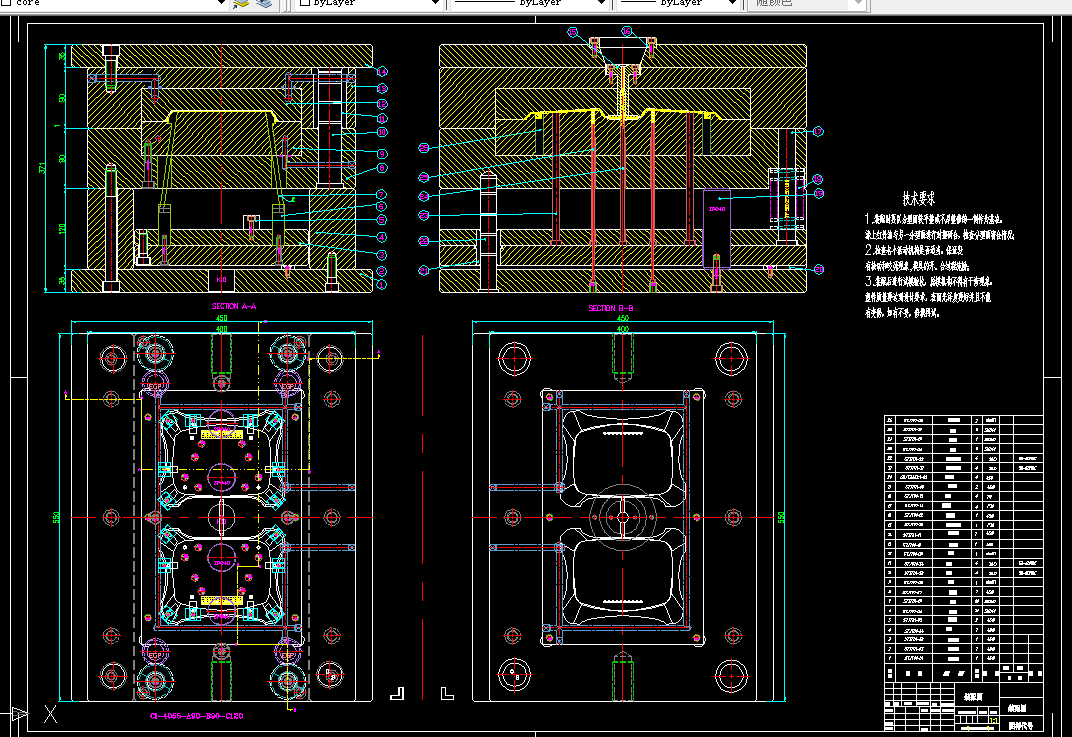This screenshot has width=1072, height=737.
Task: Pick part balloon number 11
Action: [x=381, y=118]
